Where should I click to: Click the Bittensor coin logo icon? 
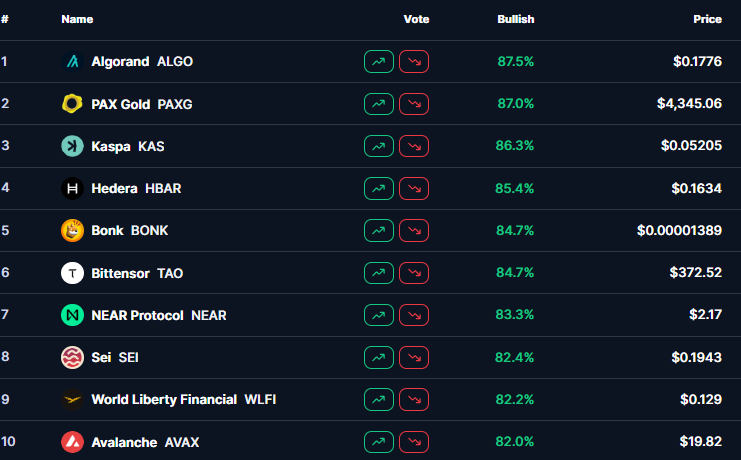click(72, 272)
